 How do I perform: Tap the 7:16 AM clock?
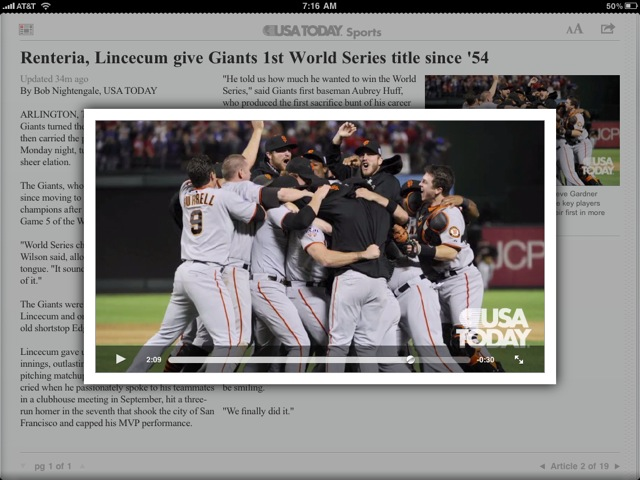pyautogui.click(x=320, y=6)
